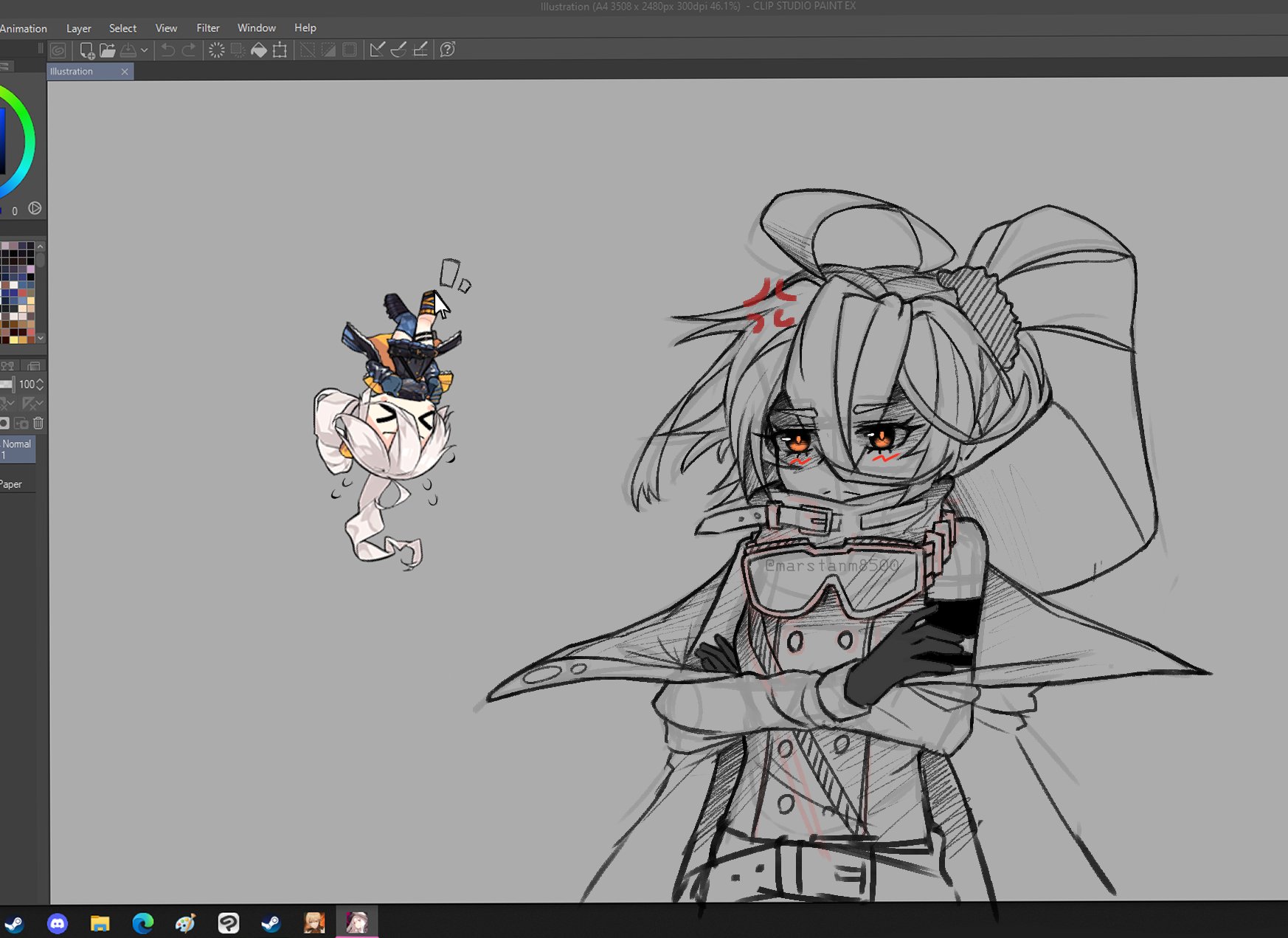Open Discord from the taskbar

tap(57, 923)
